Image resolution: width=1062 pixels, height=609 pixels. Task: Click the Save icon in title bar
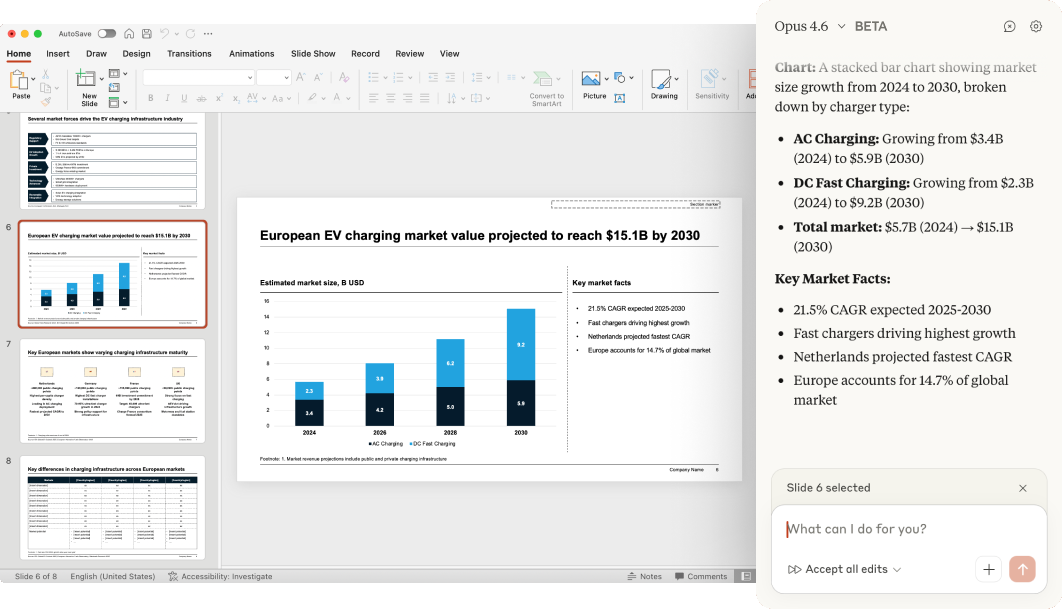pos(144,34)
